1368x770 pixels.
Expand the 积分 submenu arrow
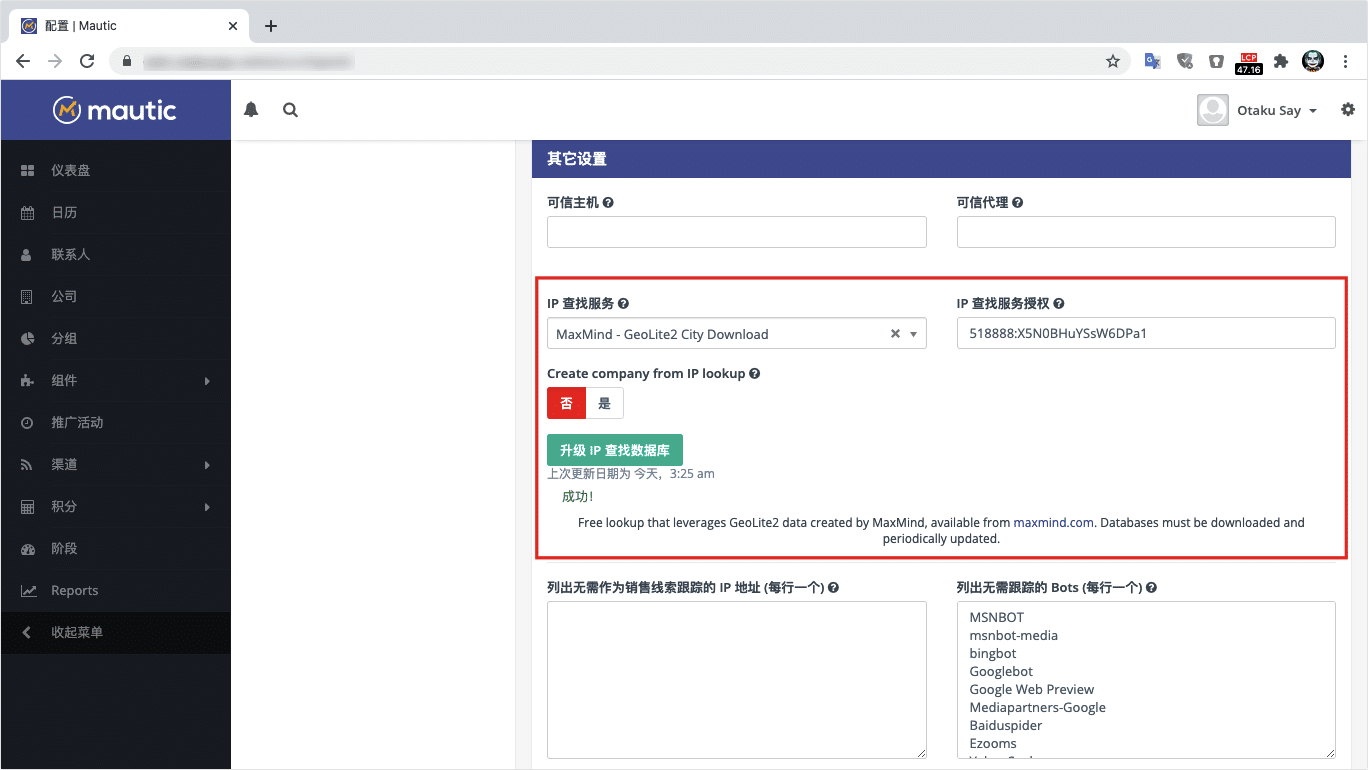pyautogui.click(x=207, y=507)
